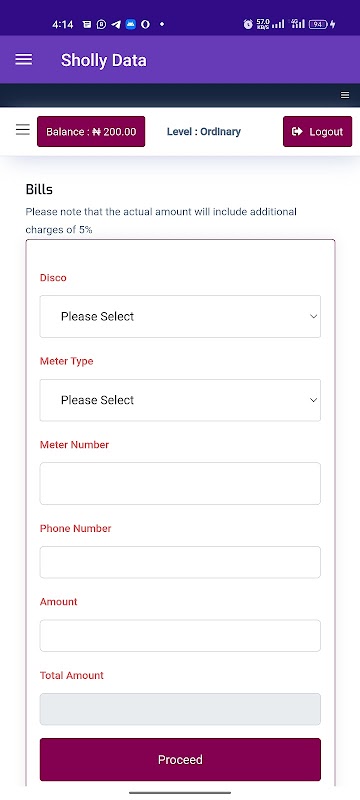The height and width of the screenshot is (800, 360).
Task: Open the sidebar menu beside Balance
Action: pos(22,130)
